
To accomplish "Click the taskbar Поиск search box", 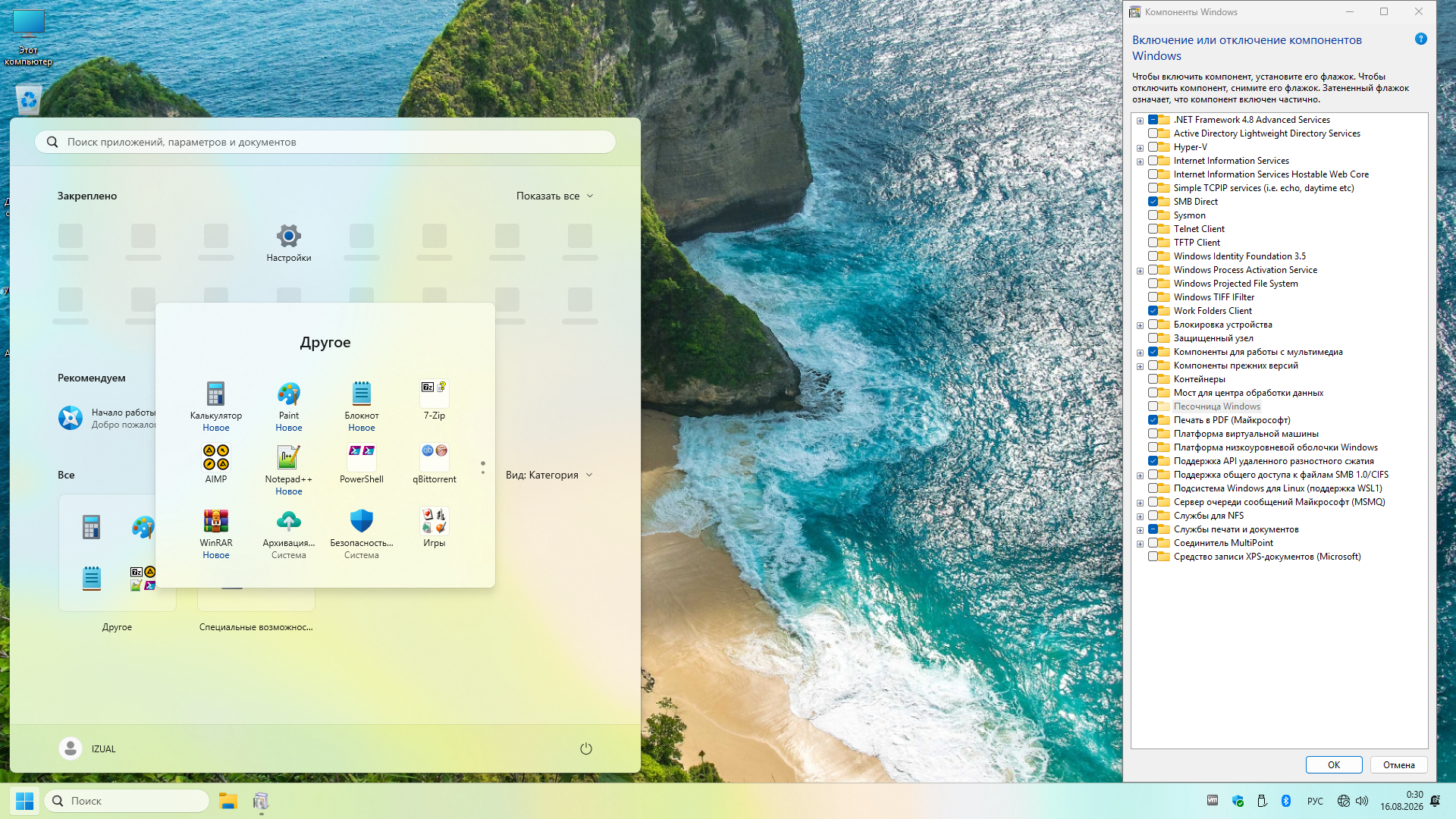I will pyautogui.click(x=127, y=801).
